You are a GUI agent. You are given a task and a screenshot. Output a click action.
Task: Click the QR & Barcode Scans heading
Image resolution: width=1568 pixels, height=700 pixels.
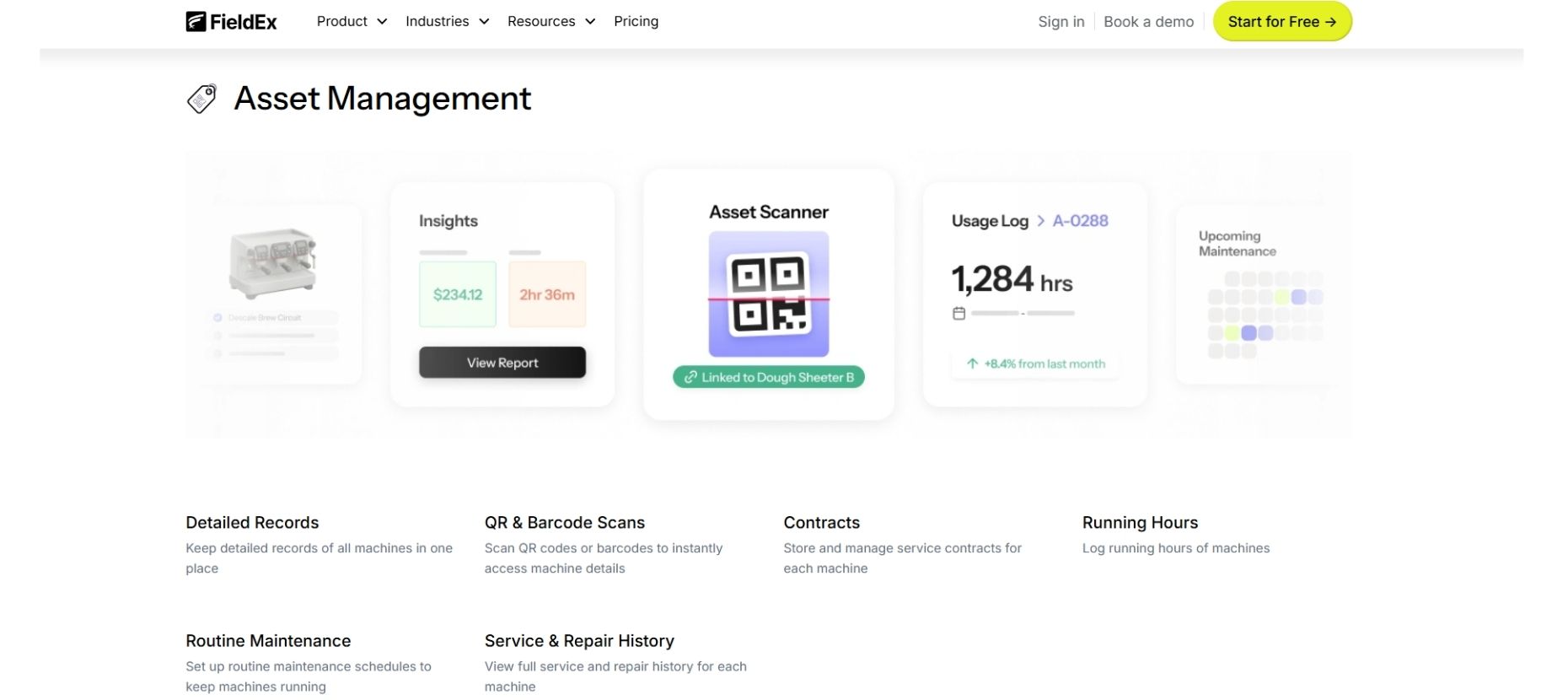point(565,522)
